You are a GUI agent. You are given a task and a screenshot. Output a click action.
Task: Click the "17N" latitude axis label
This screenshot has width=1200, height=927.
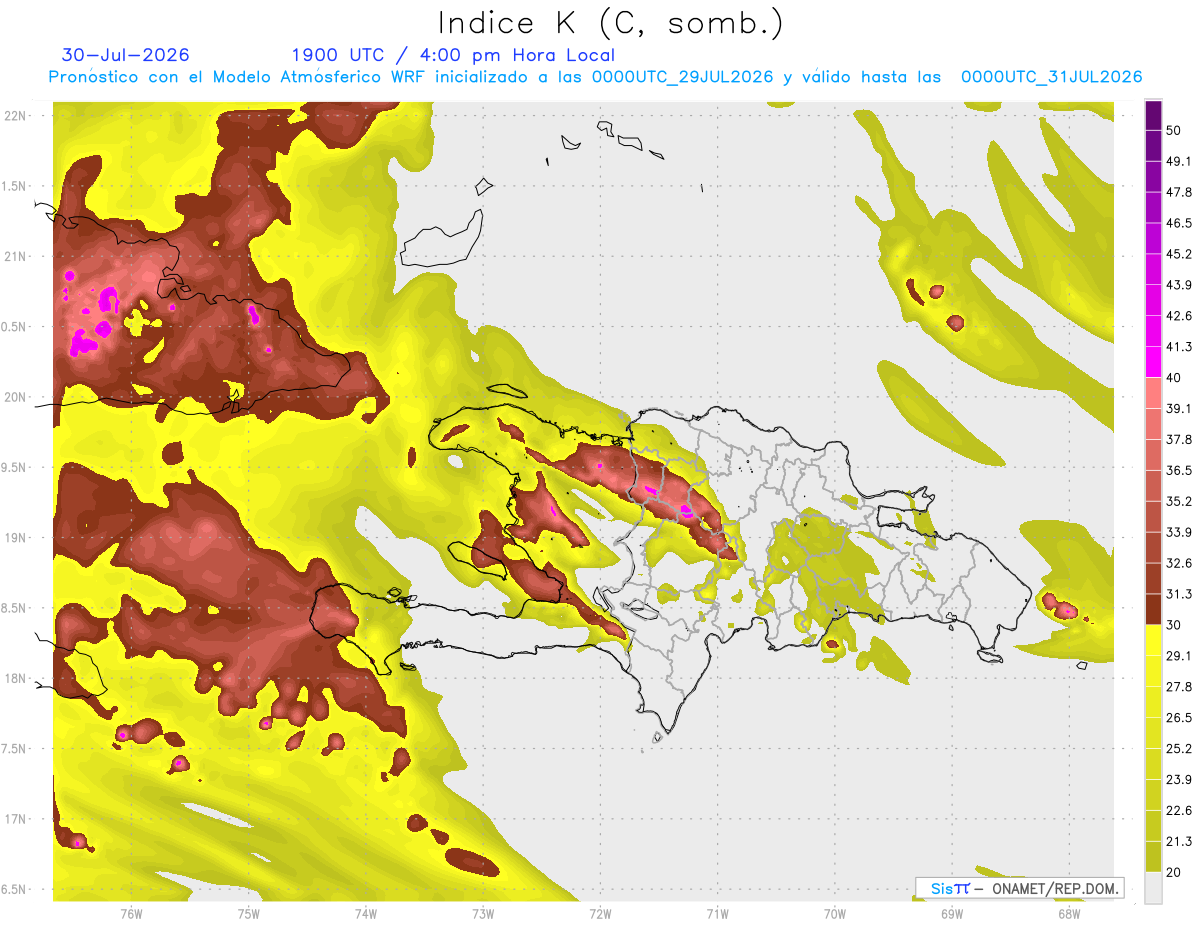(17, 819)
